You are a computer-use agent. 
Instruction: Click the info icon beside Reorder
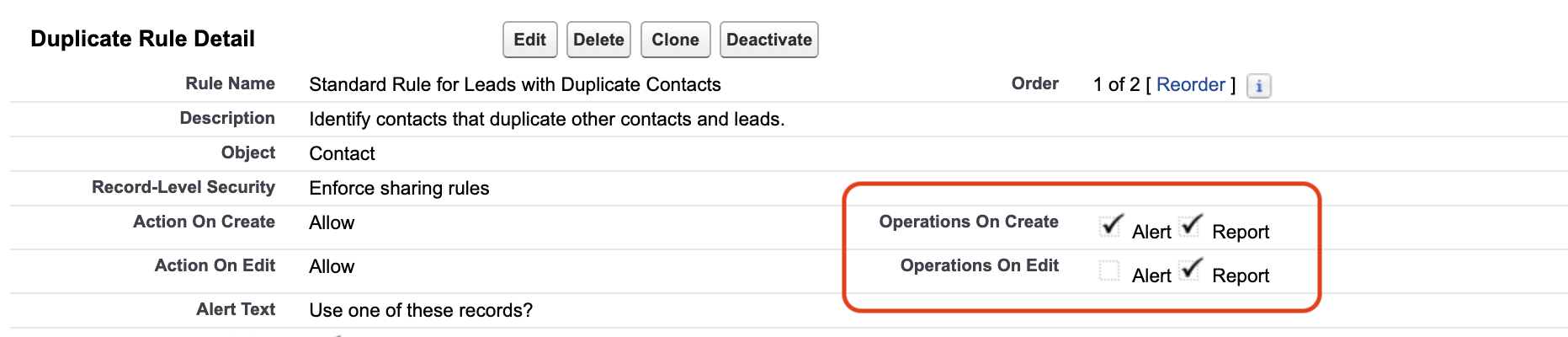[x=1258, y=86]
